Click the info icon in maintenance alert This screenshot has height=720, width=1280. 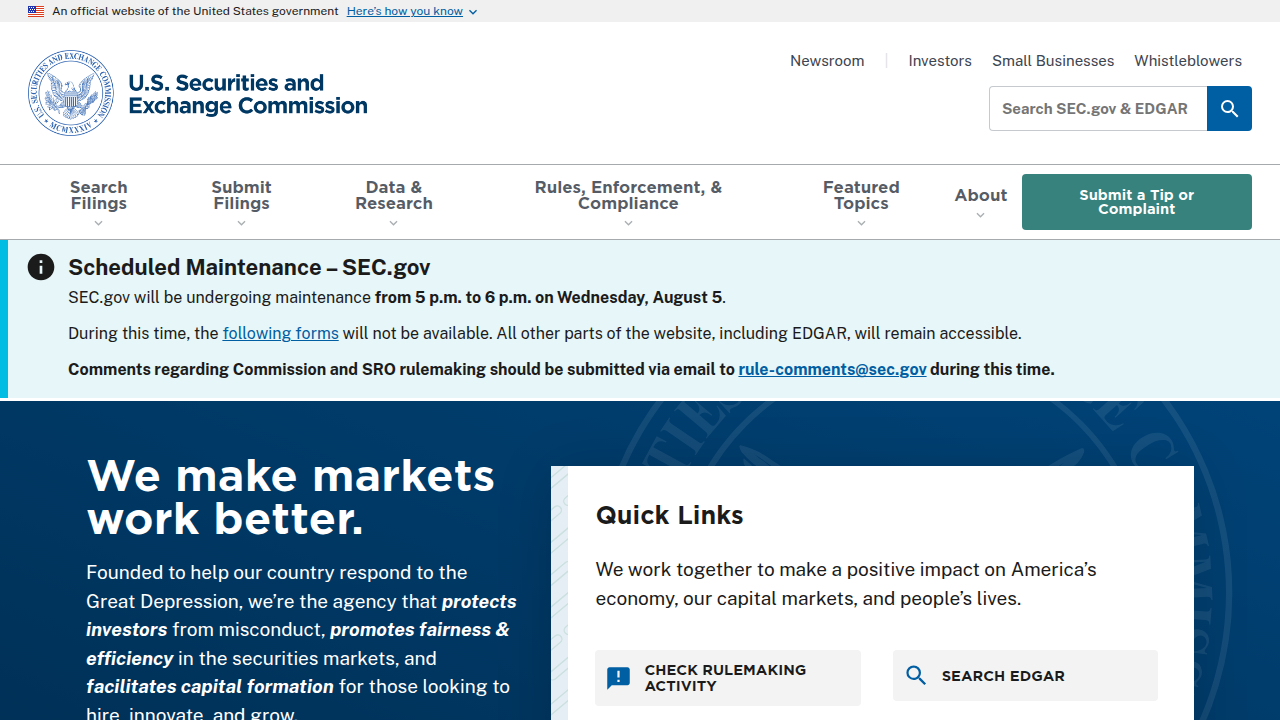[41, 267]
